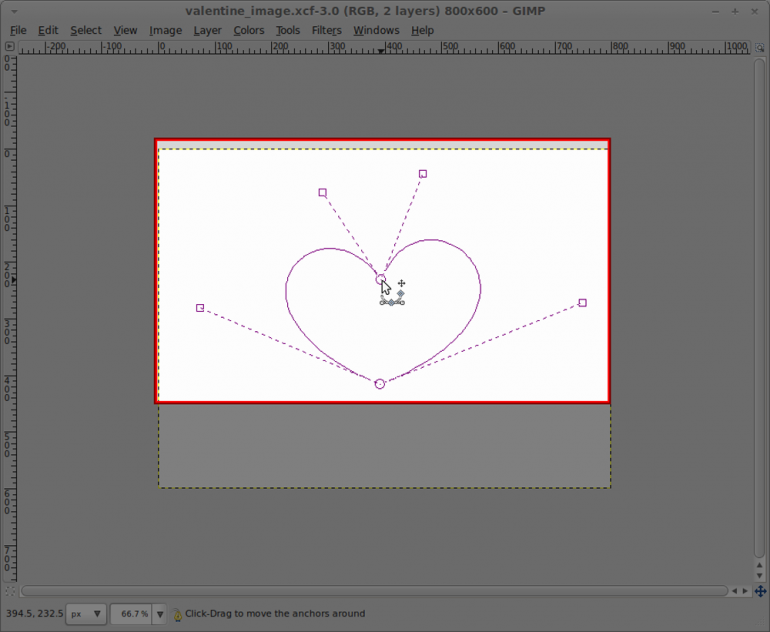This screenshot has width=770, height=632.
Task: Minimize the GIMP window
Action: (x=715, y=11)
